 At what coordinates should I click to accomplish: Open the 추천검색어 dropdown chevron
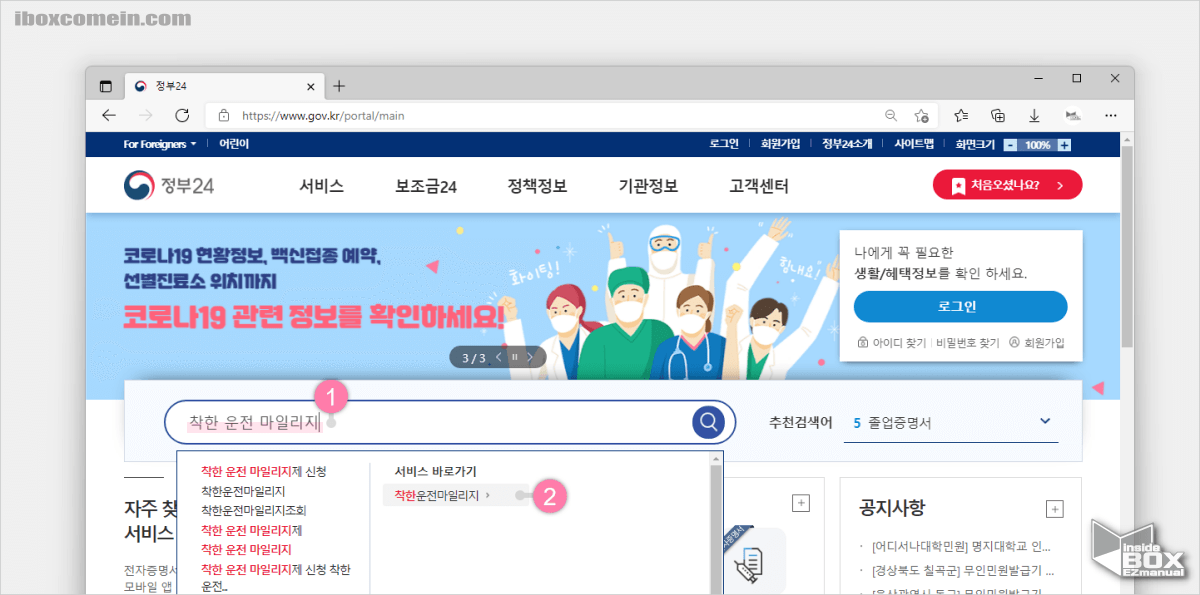point(1045,421)
